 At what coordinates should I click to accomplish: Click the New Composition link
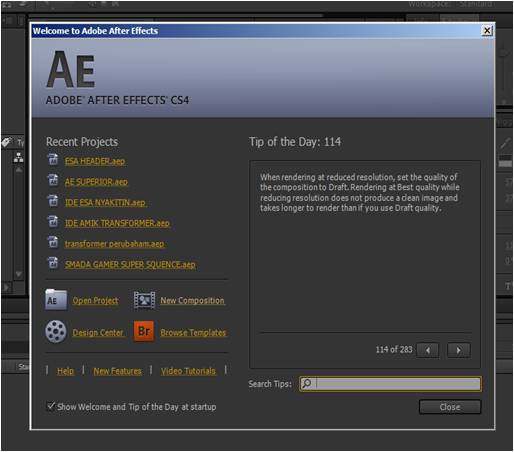192,301
